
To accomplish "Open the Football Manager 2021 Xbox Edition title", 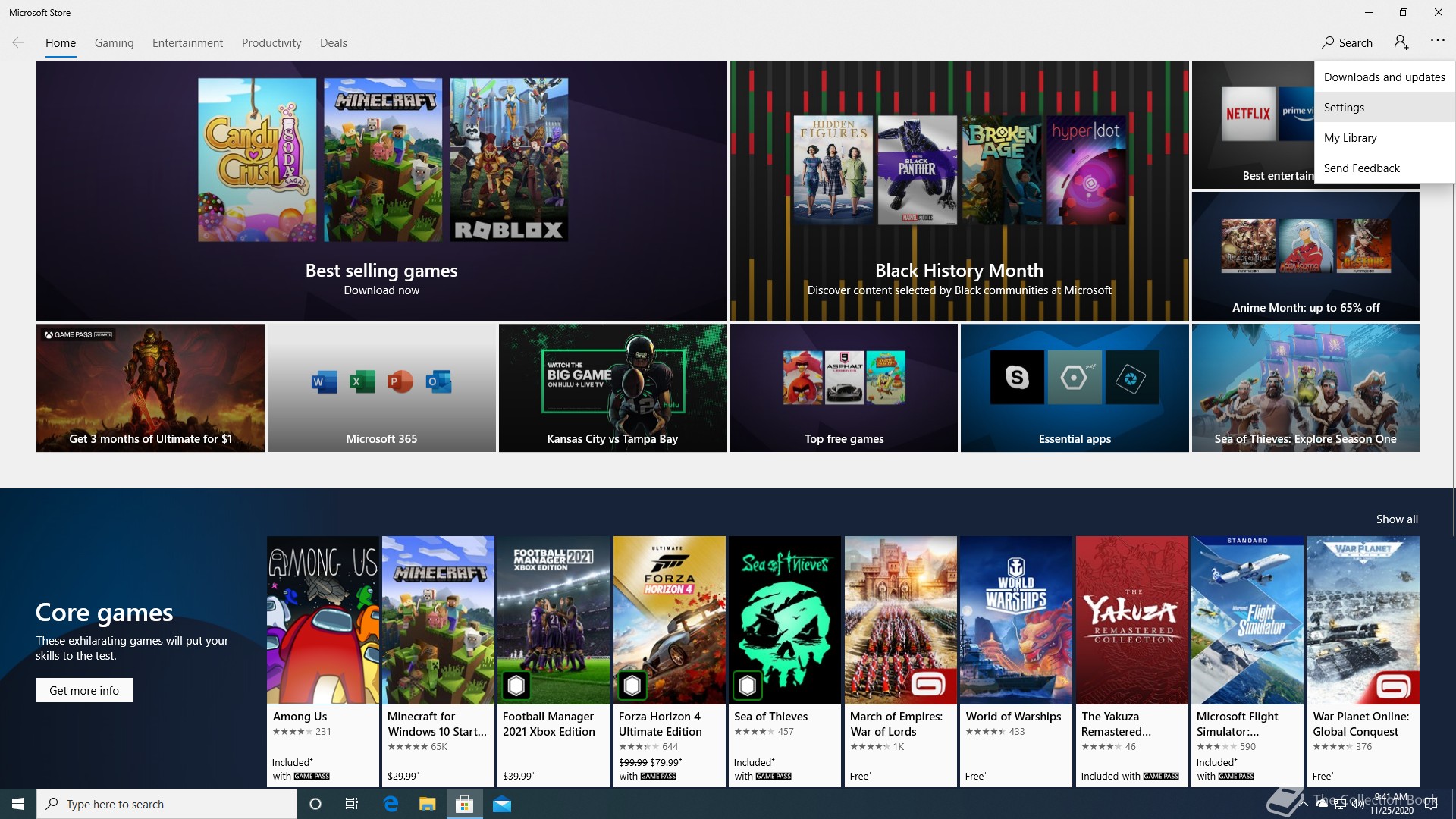I will pyautogui.click(x=548, y=723).
